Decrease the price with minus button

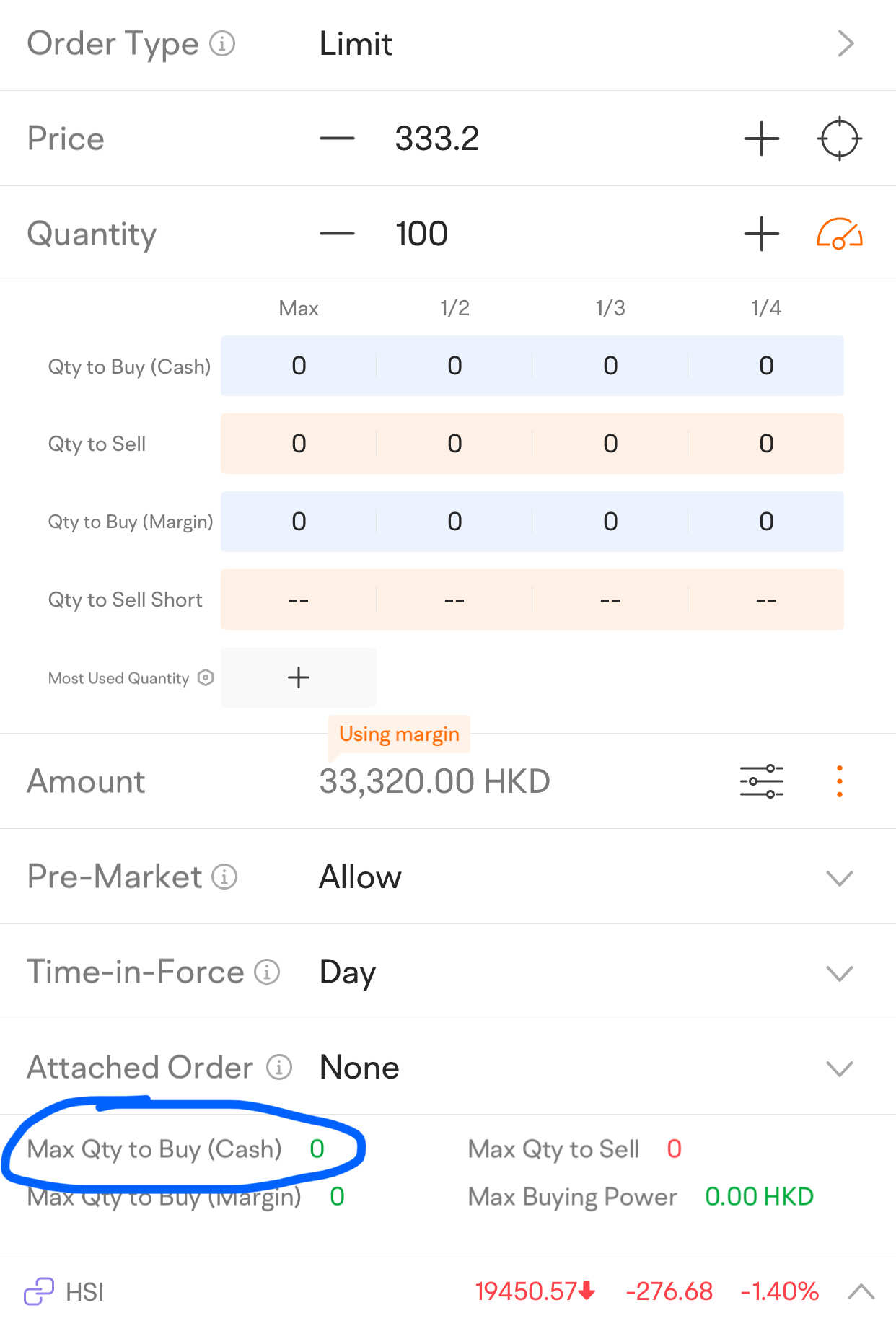click(x=337, y=139)
